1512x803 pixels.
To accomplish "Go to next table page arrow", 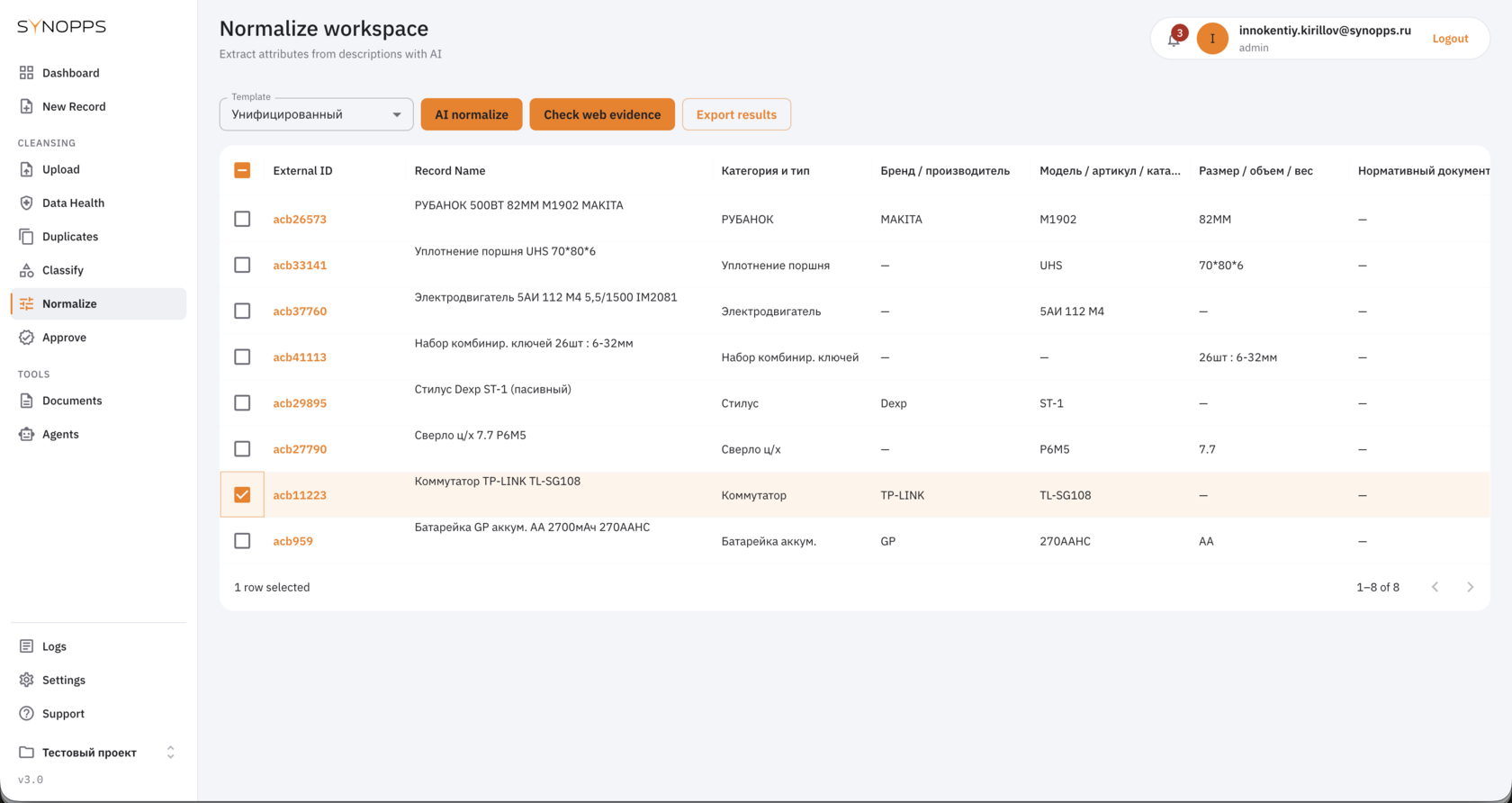I will [x=1470, y=587].
